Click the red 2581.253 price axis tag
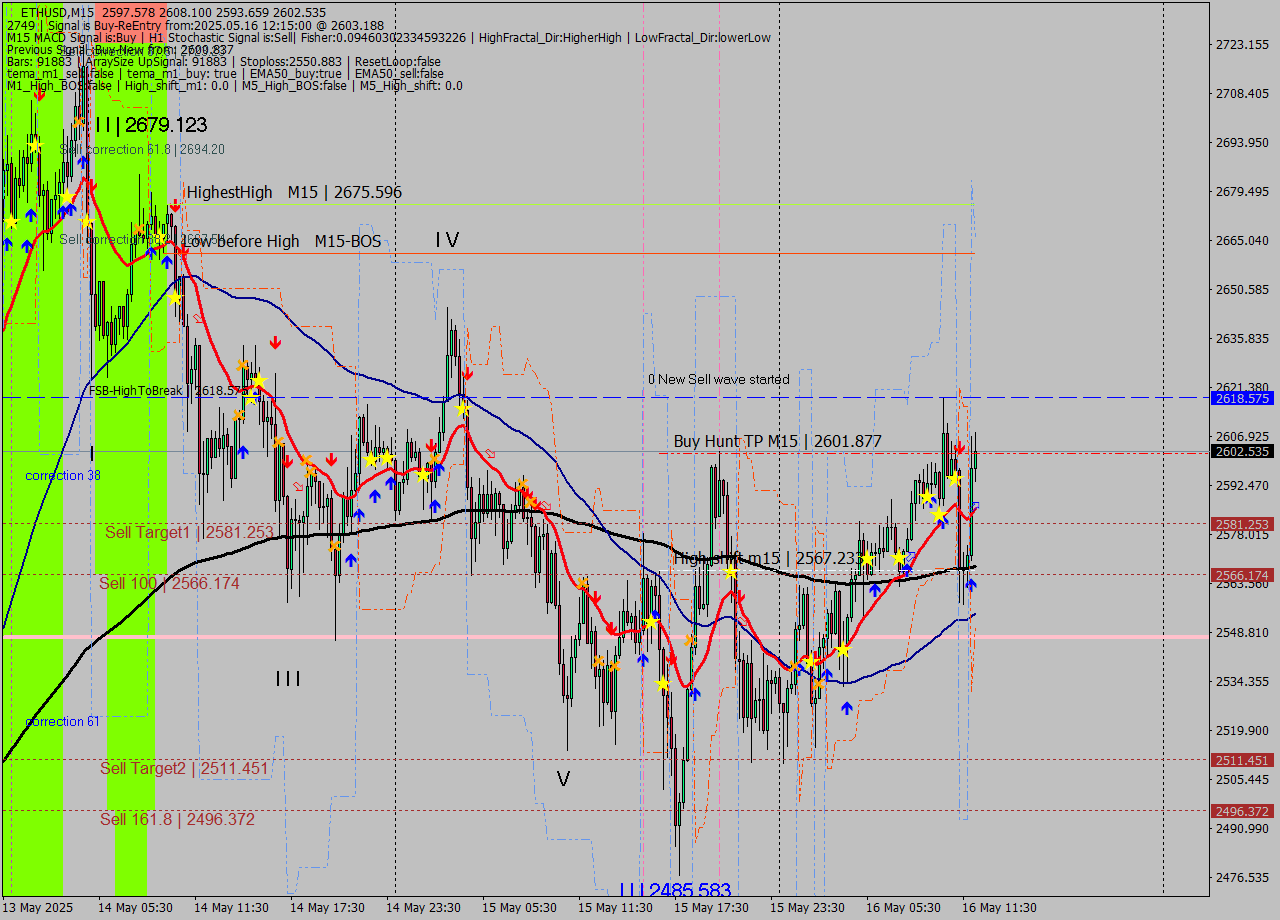1280x920 pixels. 1242,524
